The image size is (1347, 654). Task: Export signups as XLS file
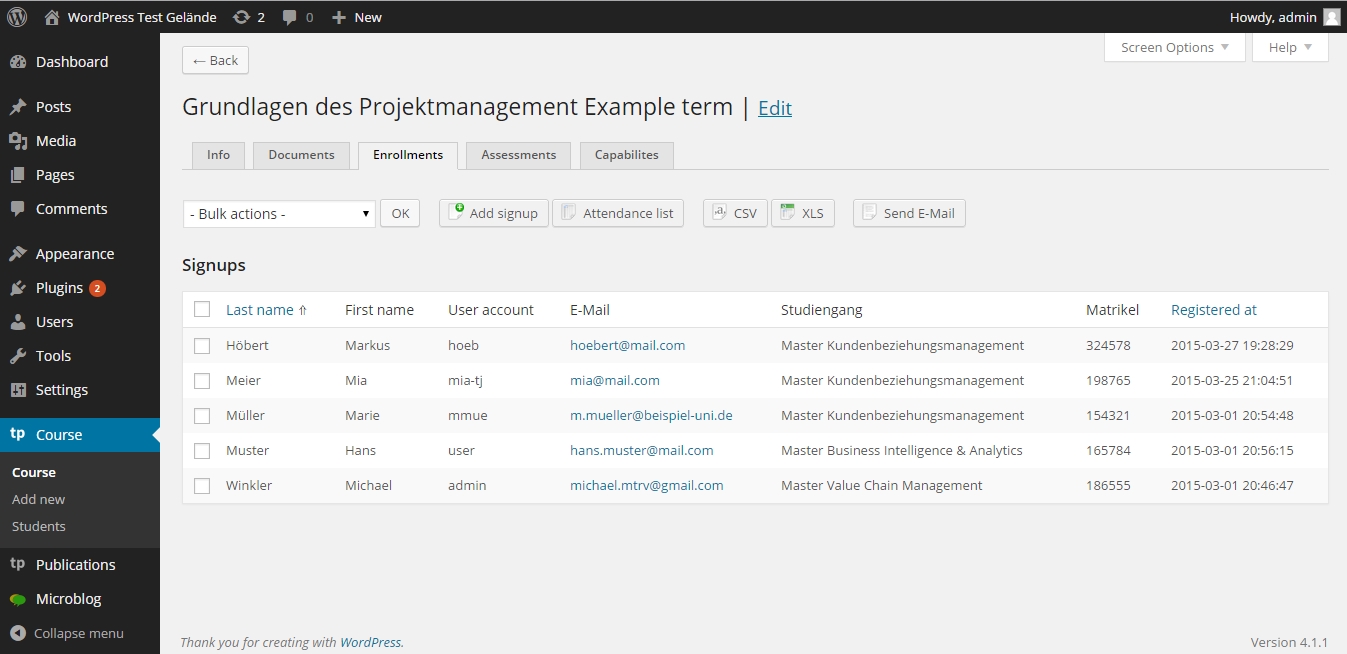pos(802,213)
